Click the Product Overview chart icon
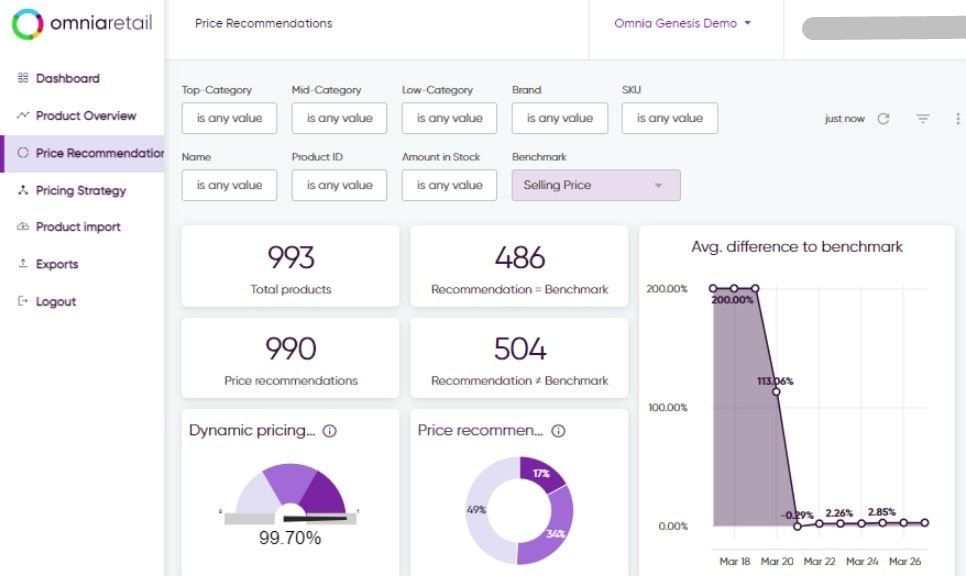 [23, 115]
